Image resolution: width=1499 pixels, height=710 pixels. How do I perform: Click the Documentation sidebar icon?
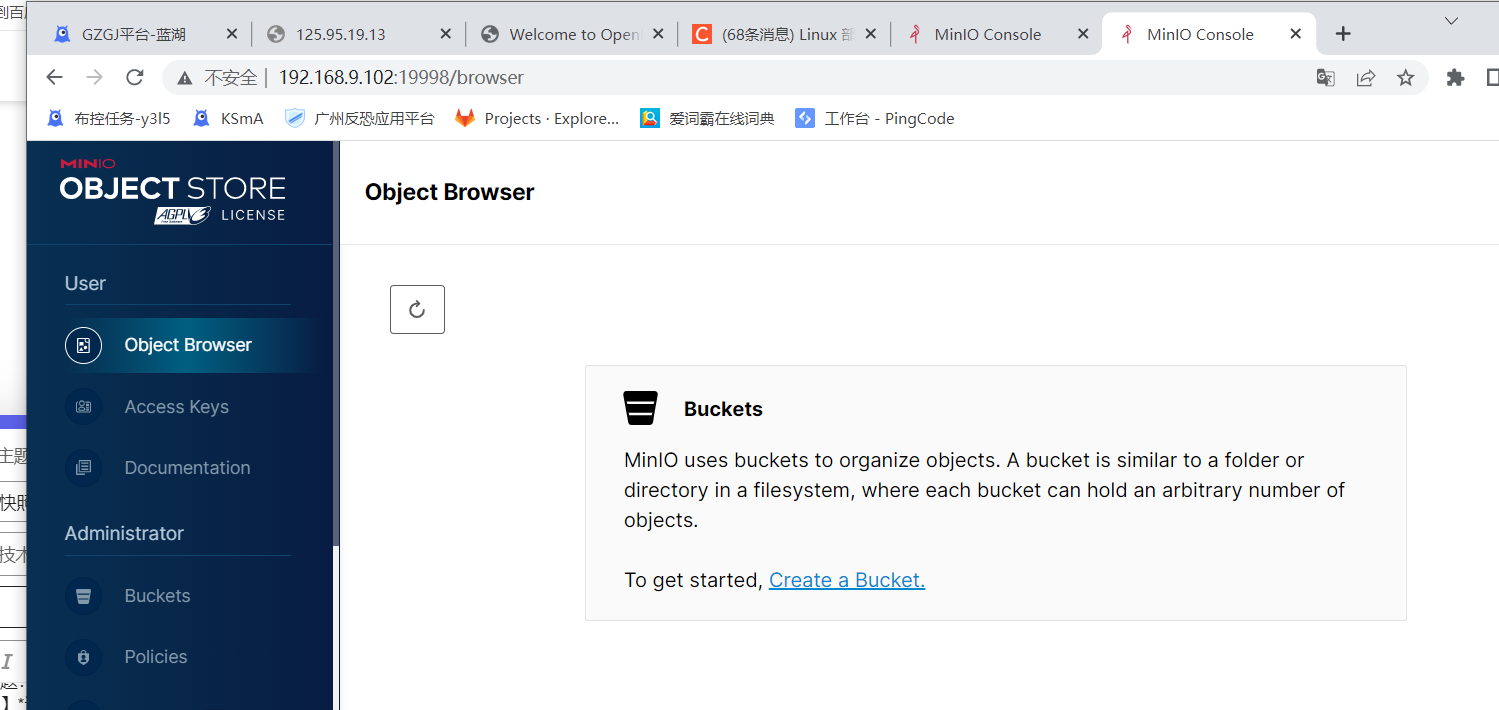83,468
